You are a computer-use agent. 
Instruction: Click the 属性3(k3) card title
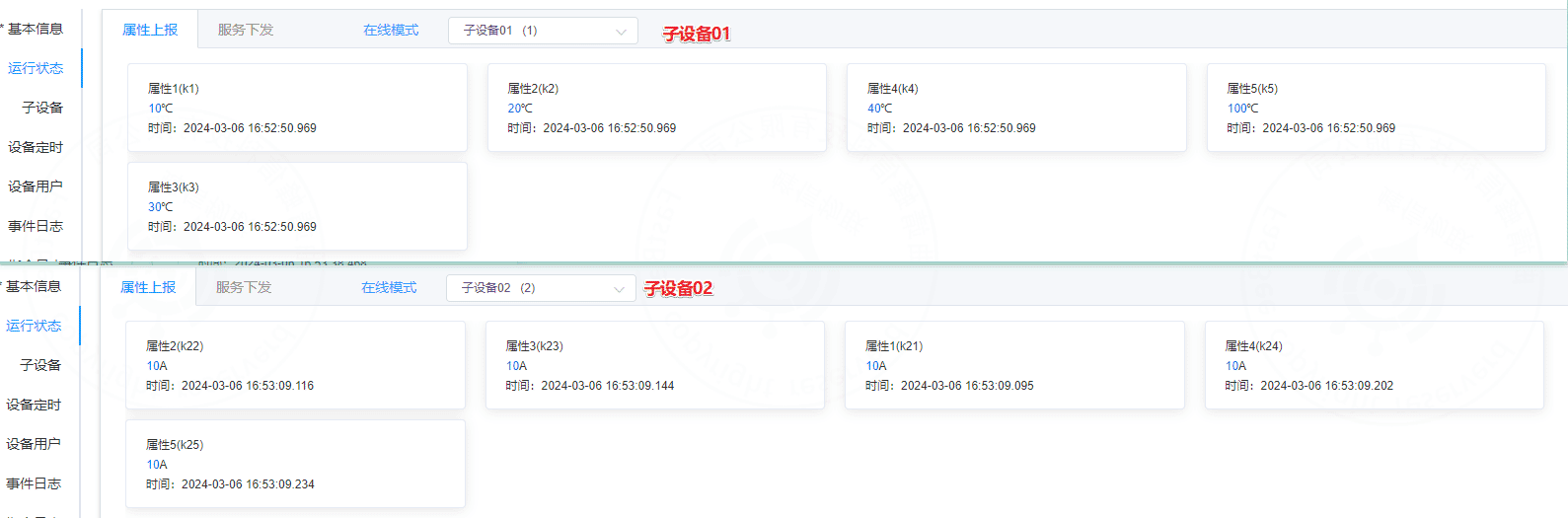(174, 187)
